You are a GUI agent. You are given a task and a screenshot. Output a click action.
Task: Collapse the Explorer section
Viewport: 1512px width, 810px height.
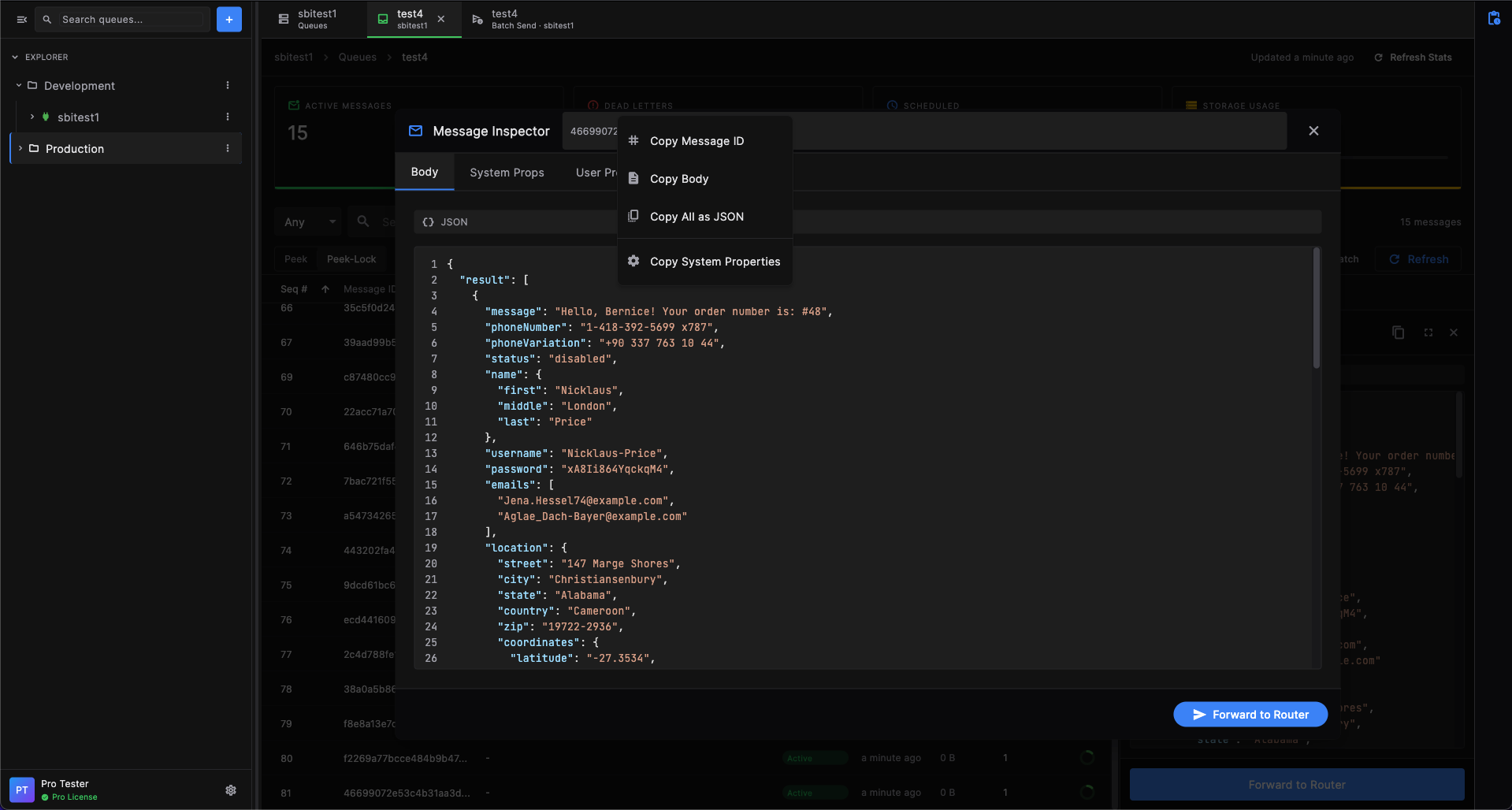(x=15, y=57)
